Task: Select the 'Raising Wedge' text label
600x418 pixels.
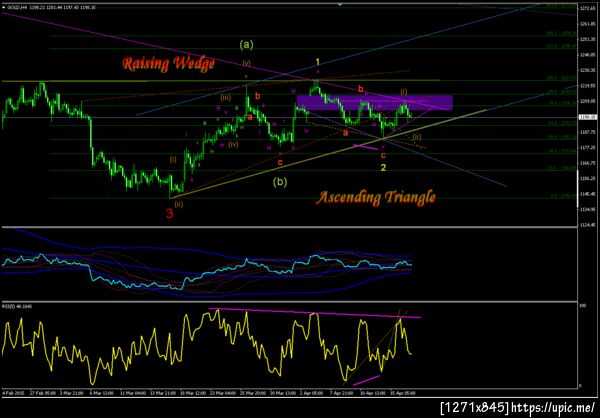Action: (x=169, y=64)
